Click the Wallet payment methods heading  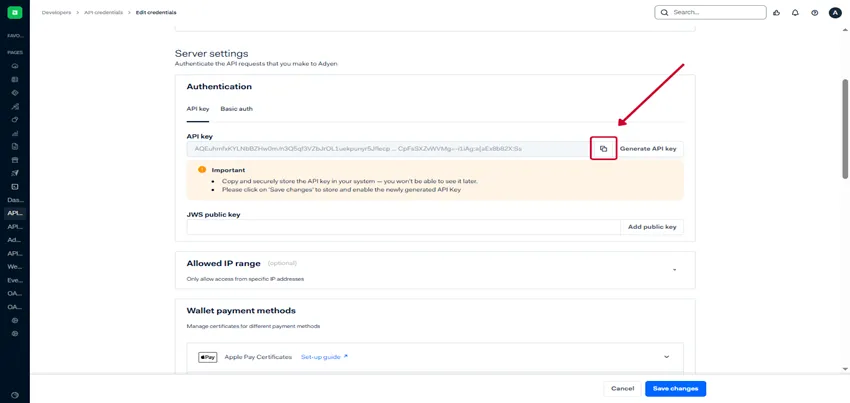[x=241, y=311]
